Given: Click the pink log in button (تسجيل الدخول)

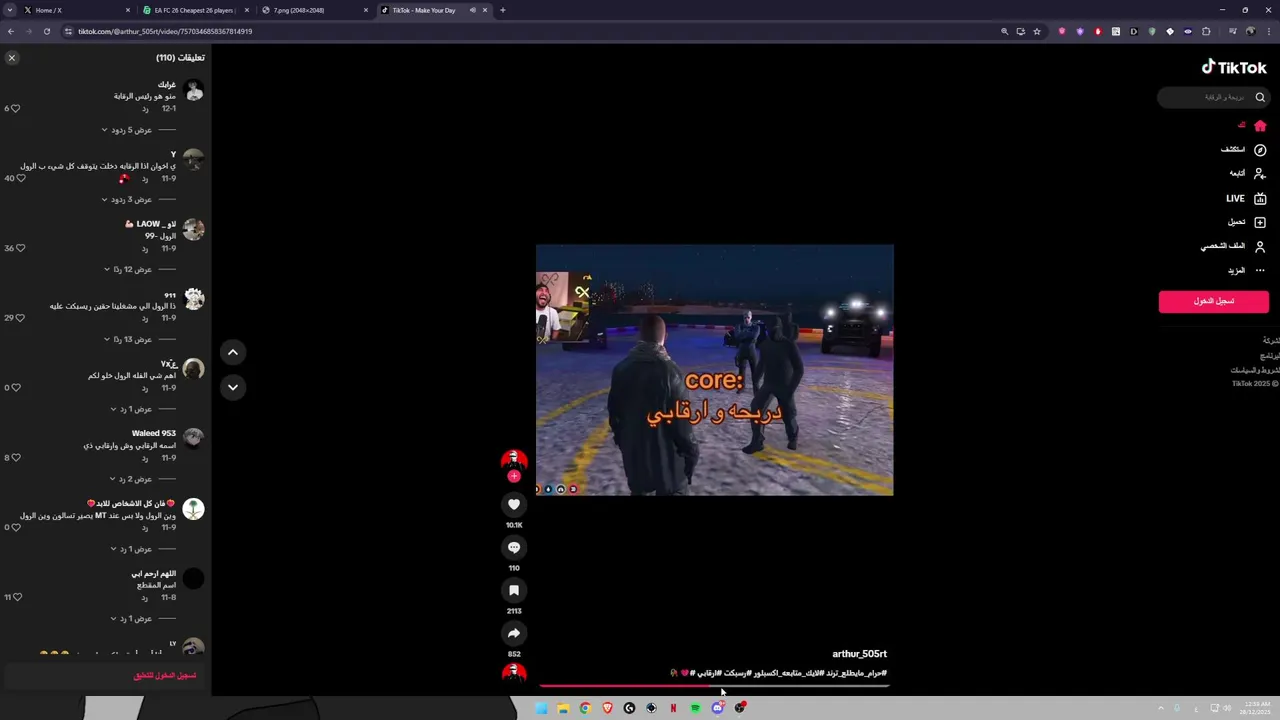Looking at the screenshot, I should pos(1214,301).
